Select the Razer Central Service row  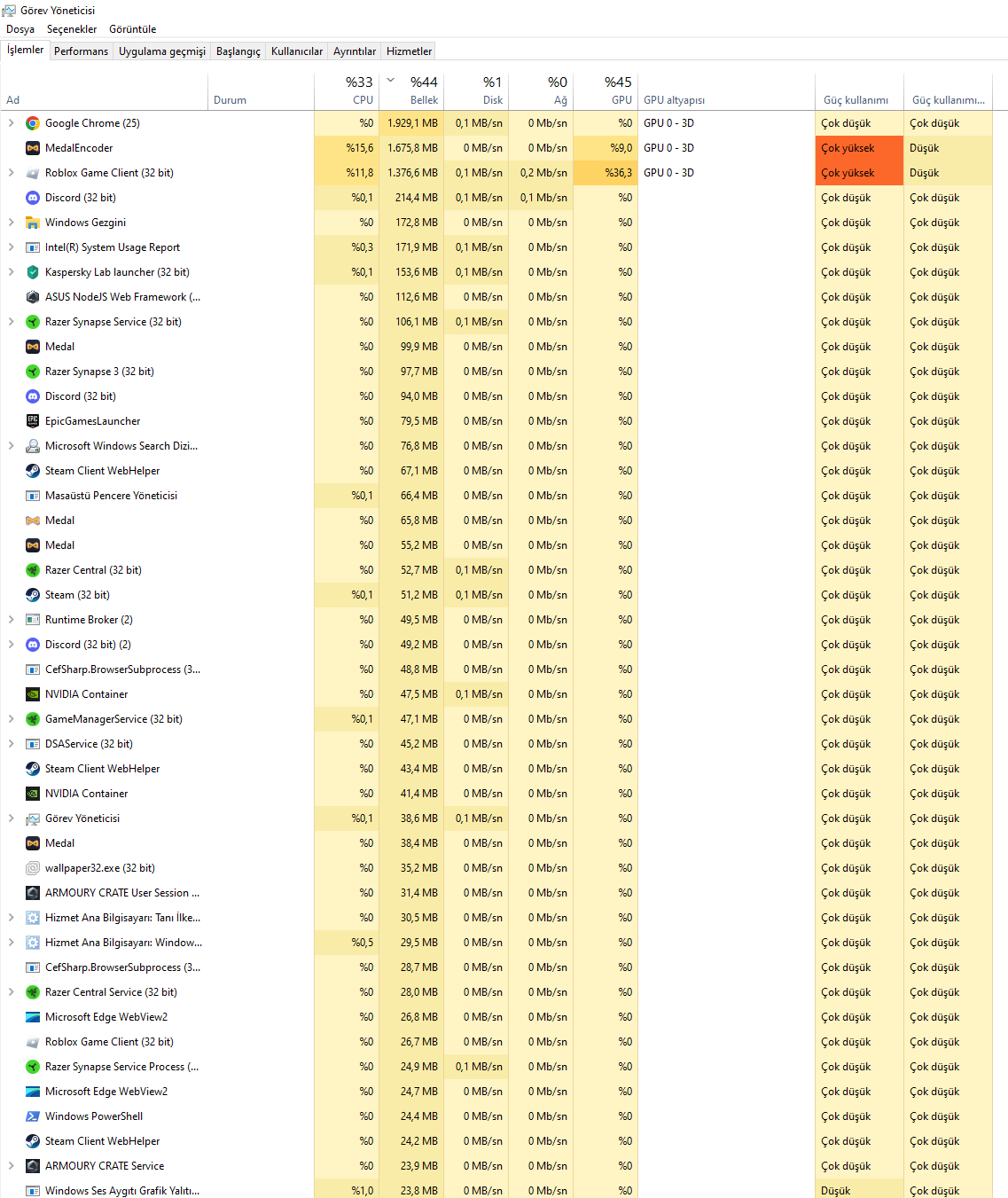[x=496, y=992]
